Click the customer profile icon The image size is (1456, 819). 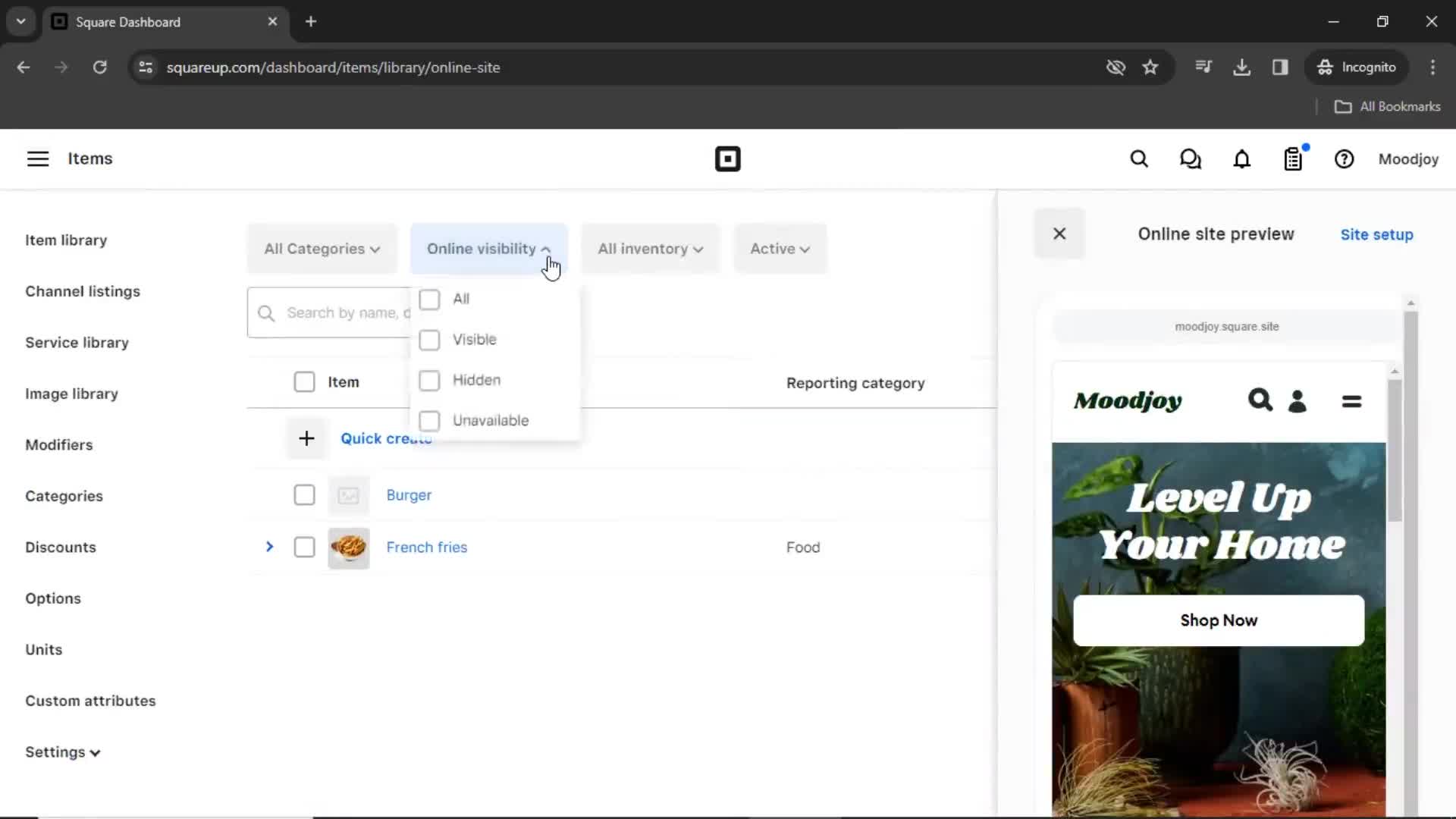[1297, 400]
